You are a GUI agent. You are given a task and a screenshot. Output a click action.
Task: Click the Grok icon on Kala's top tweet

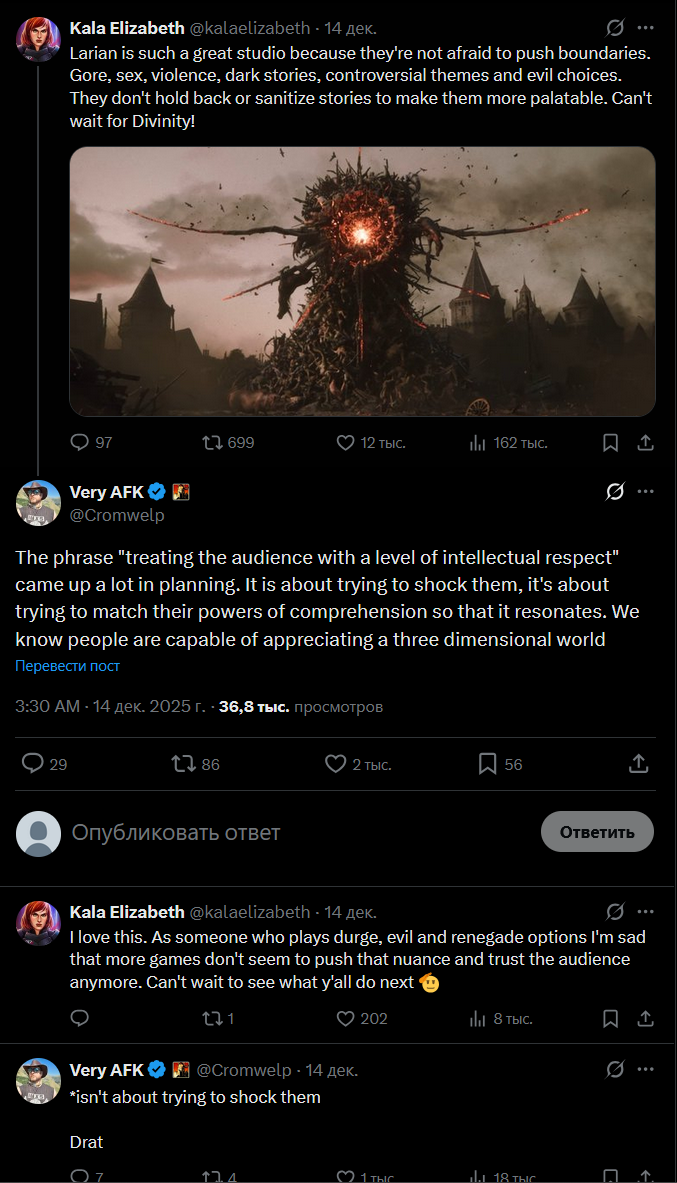tap(615, 28)
